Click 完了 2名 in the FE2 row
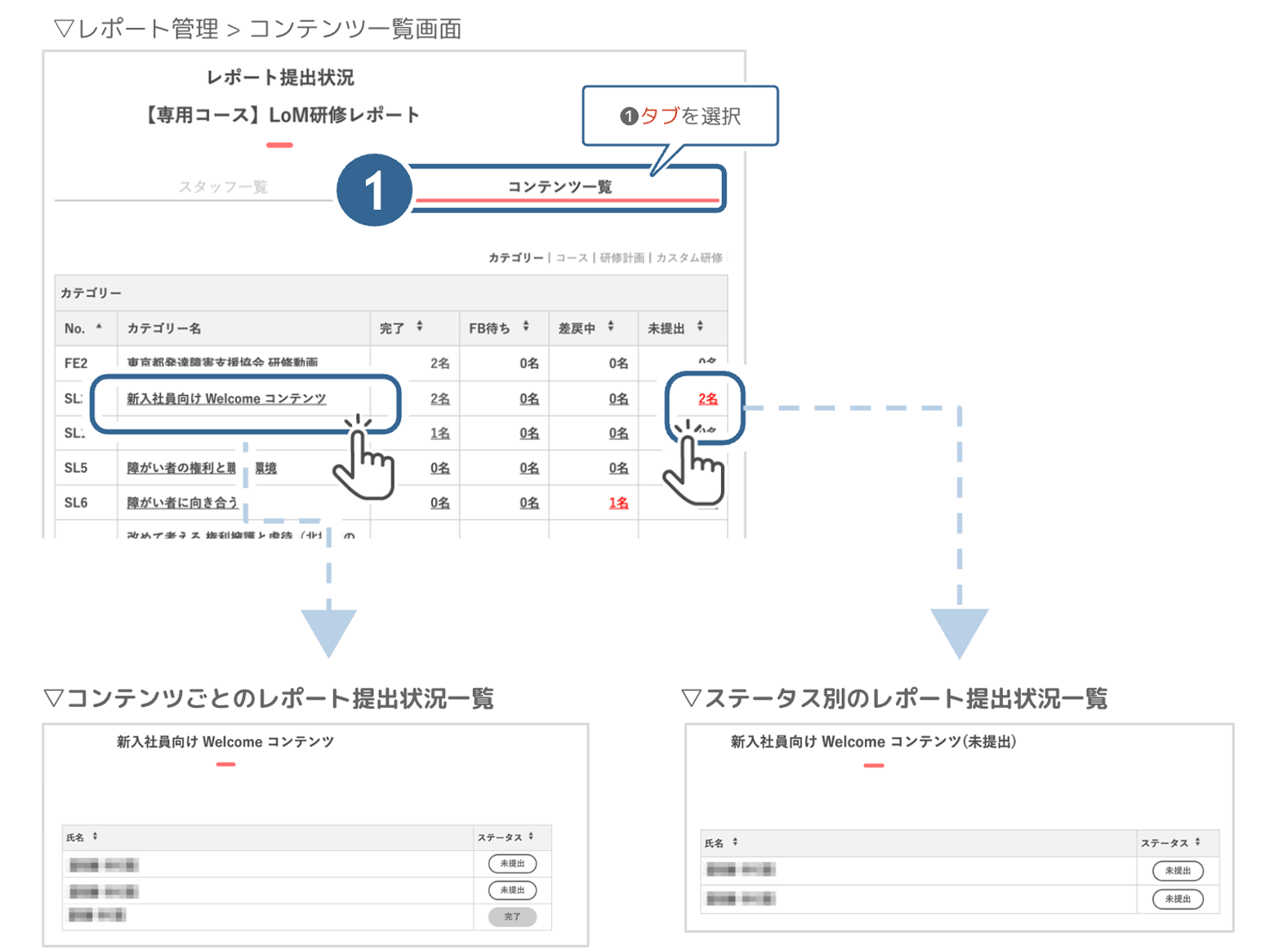Viewport: 1261px width, 952px height. click(440, 363)
